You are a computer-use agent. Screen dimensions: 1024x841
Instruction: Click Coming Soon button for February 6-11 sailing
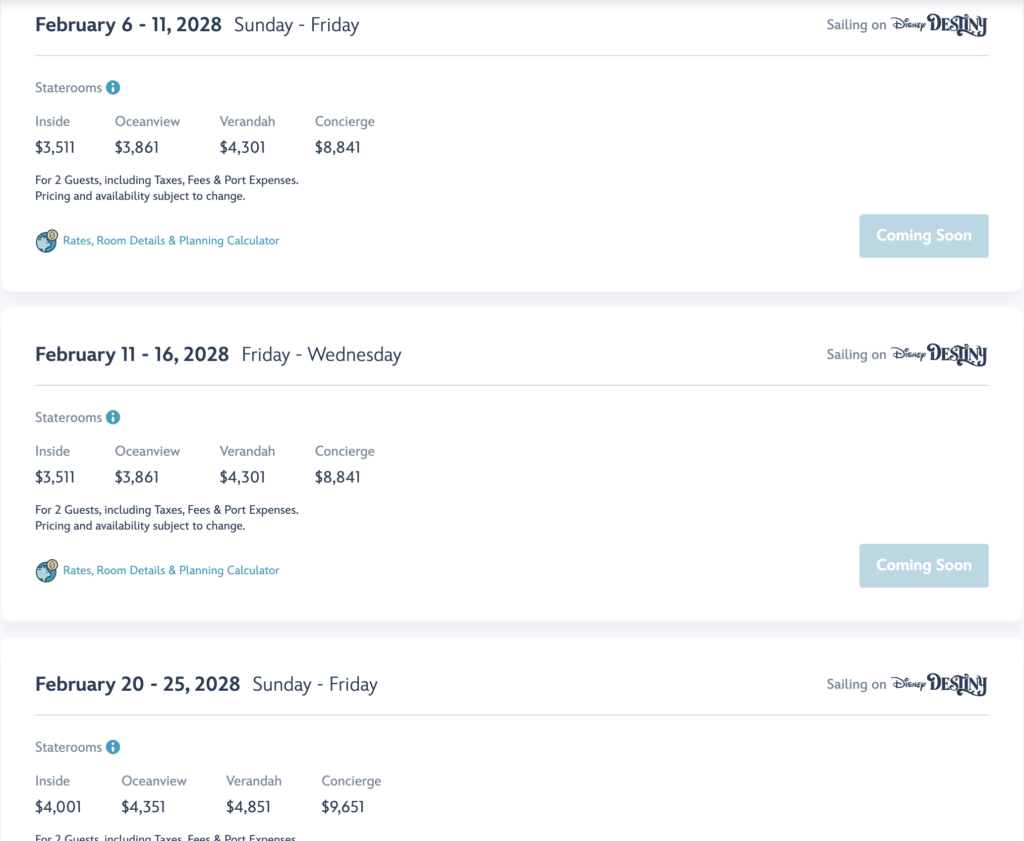click(x=923, y=236)
